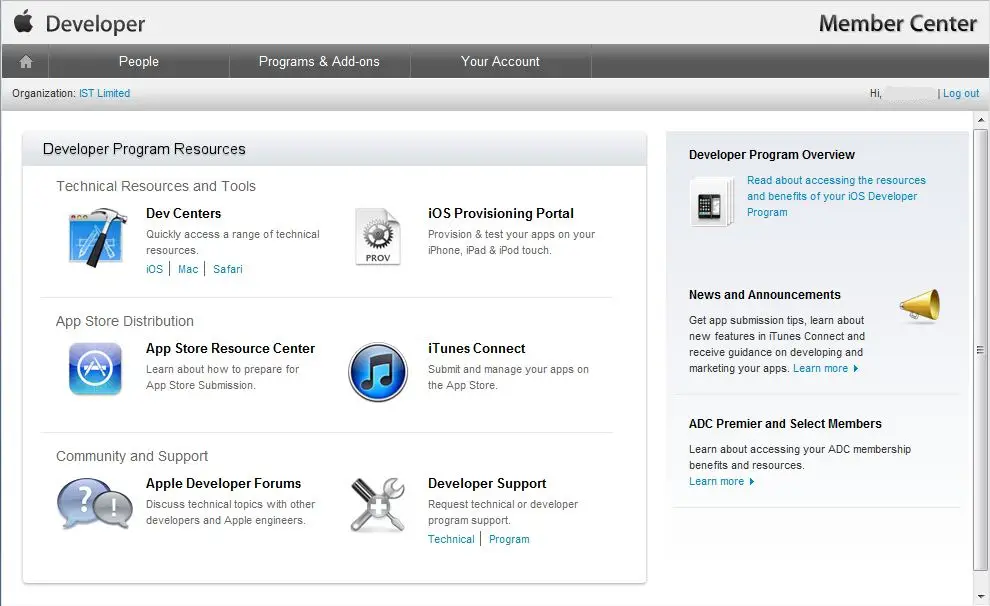The height and width of the screenshot is (606, 990).
Task: Click the Log out link
Action: [961, 94]
